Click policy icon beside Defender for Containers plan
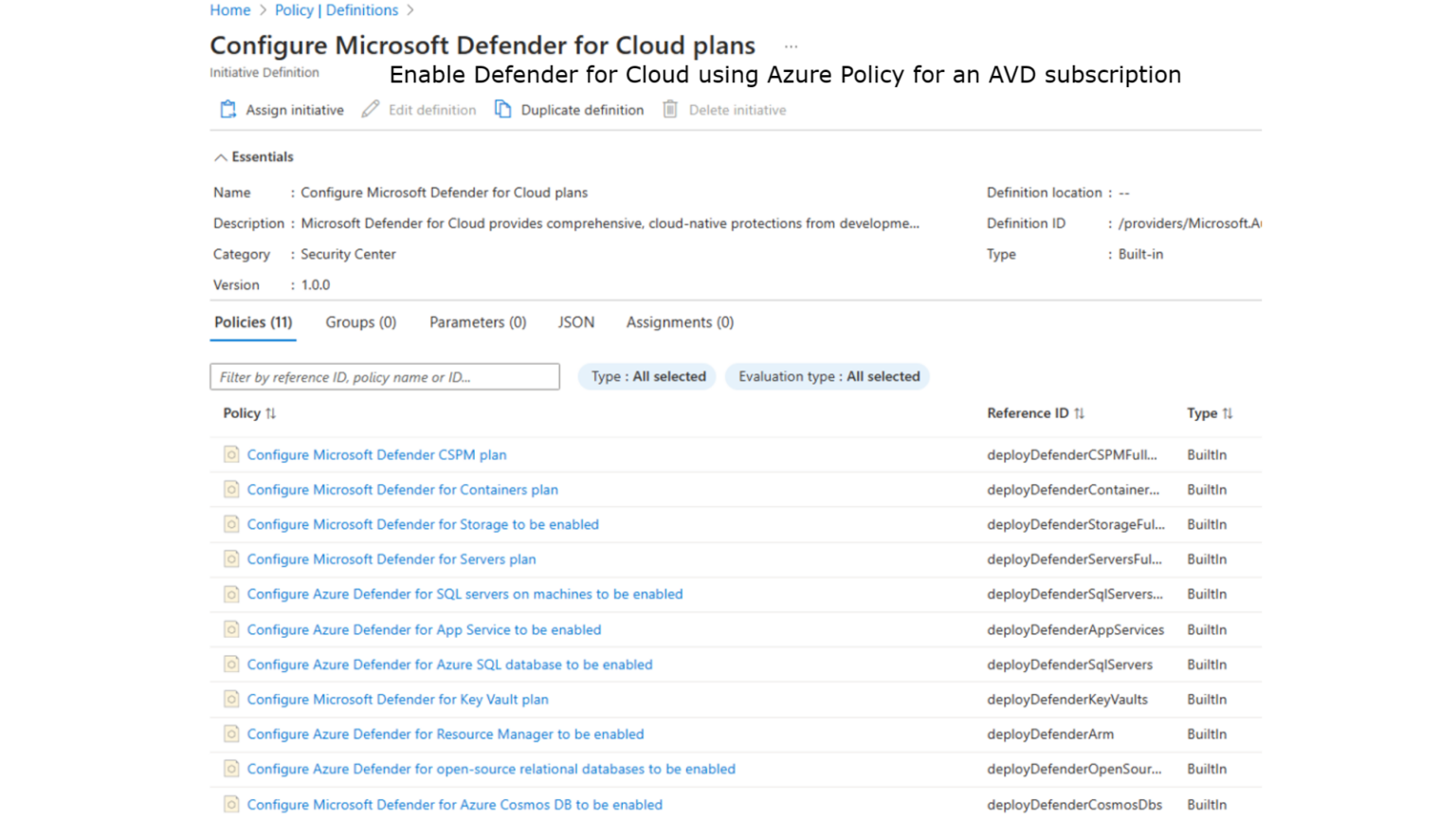The width and height of the screenshot is (1456, 819). click(x=231, y=490)
